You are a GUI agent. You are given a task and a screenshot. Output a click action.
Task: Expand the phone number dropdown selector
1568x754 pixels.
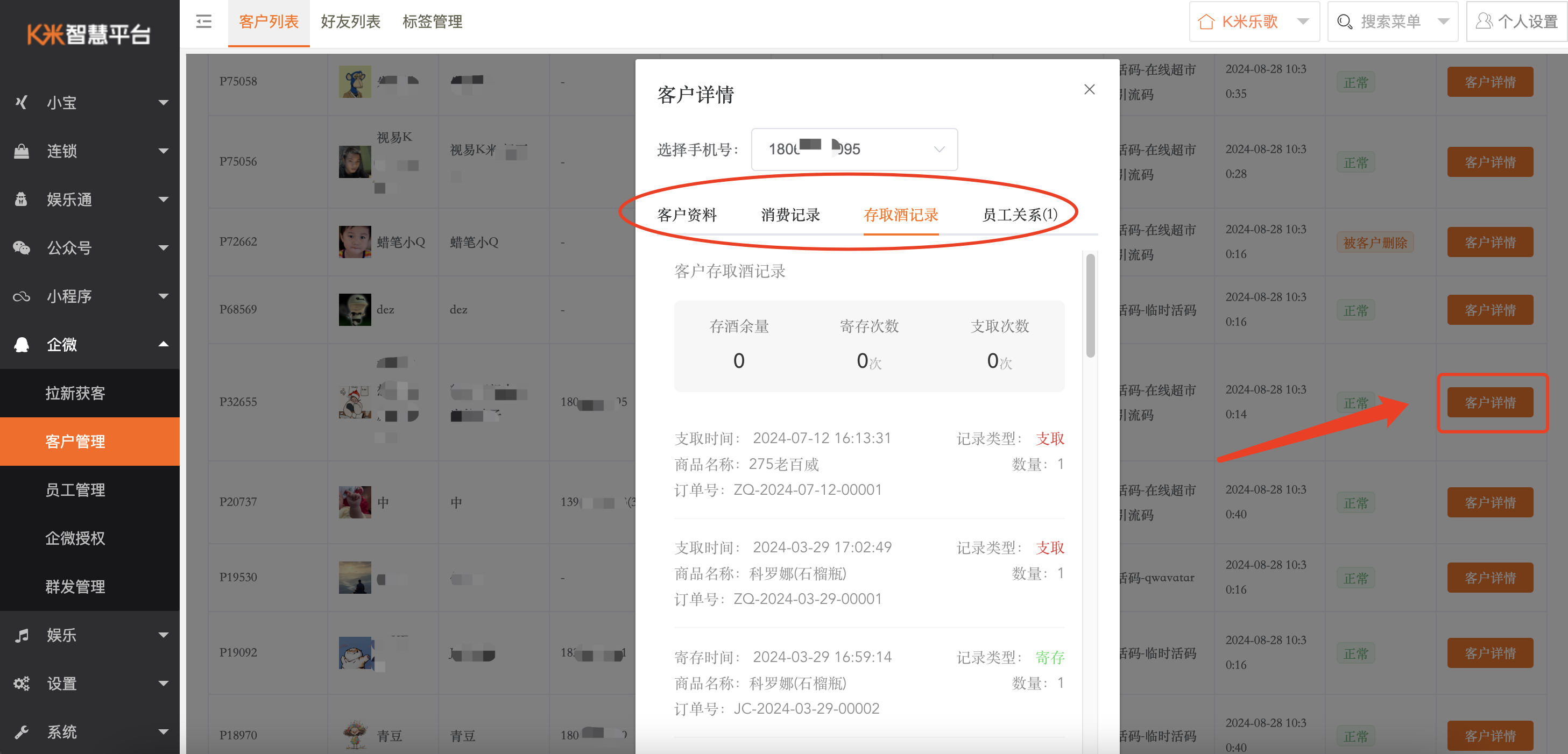click(x=935, y=150)
